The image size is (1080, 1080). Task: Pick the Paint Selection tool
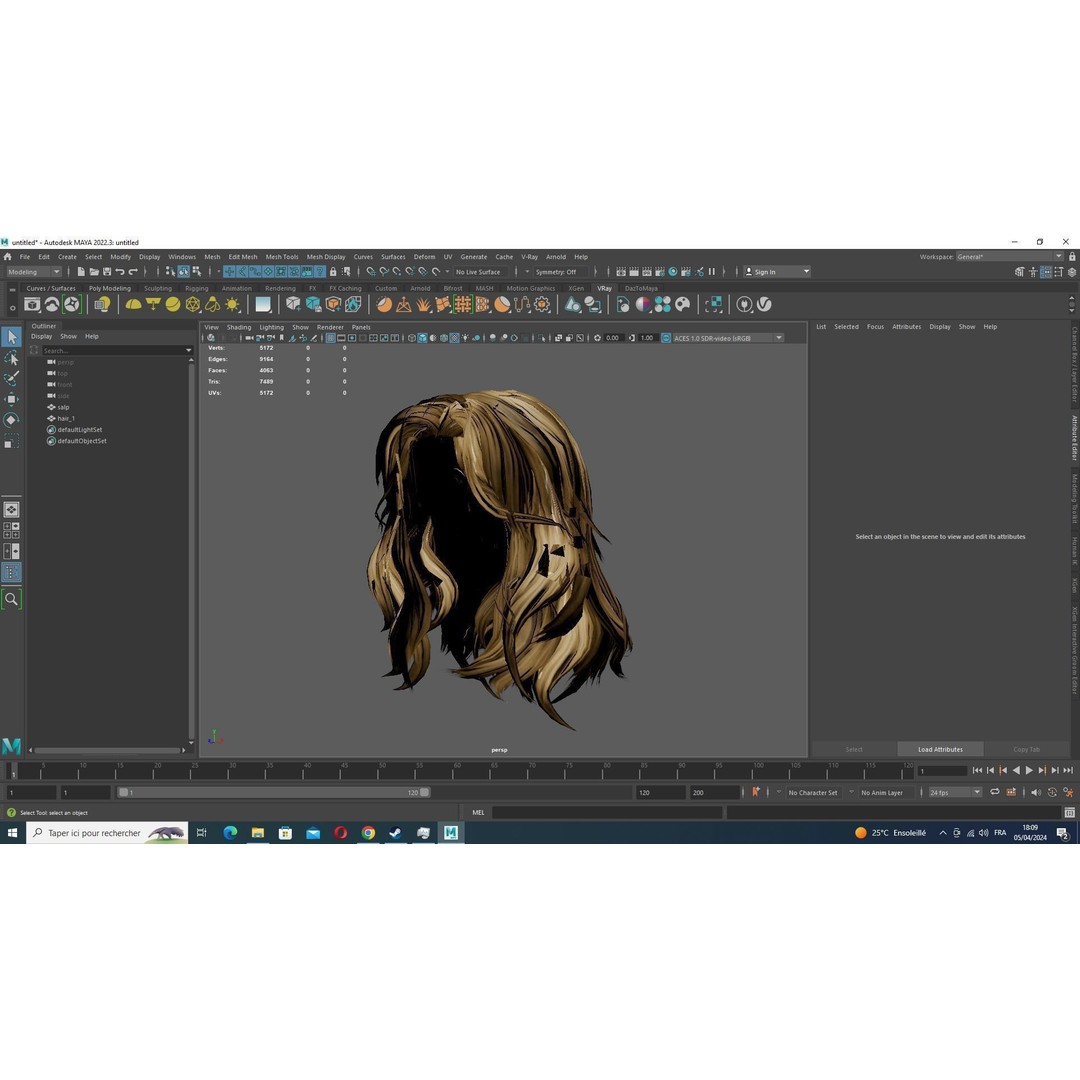12,378
